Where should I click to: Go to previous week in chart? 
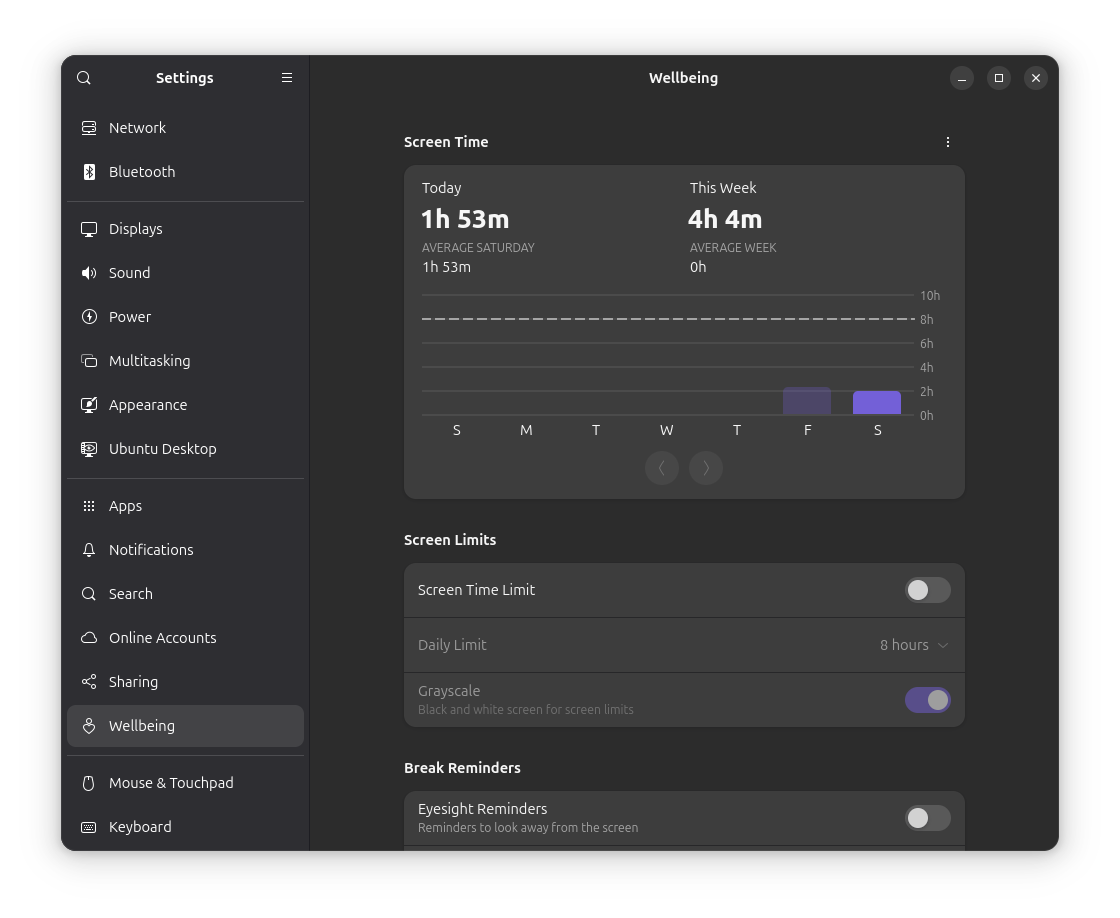(662, 468)
